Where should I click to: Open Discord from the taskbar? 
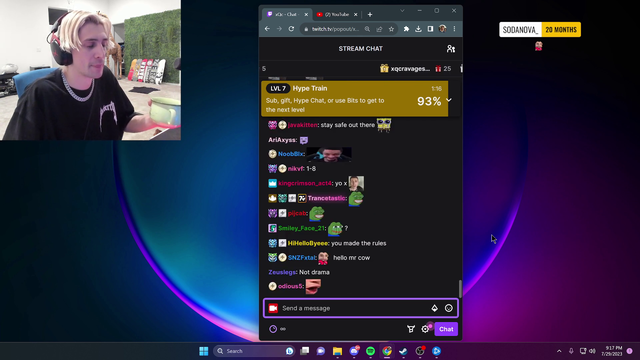coord(354,351)
